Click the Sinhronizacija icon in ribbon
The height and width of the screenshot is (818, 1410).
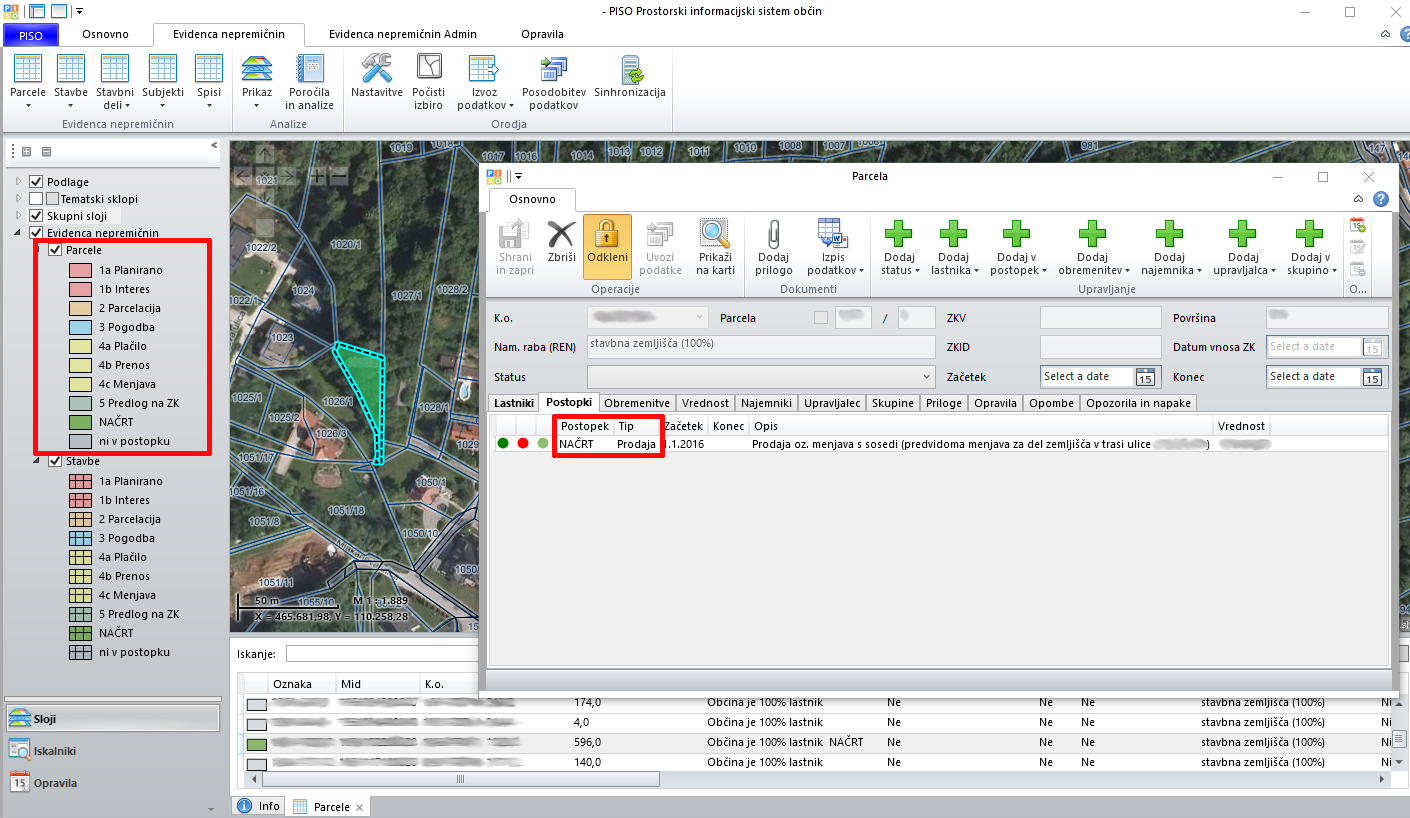pos(630,70)
